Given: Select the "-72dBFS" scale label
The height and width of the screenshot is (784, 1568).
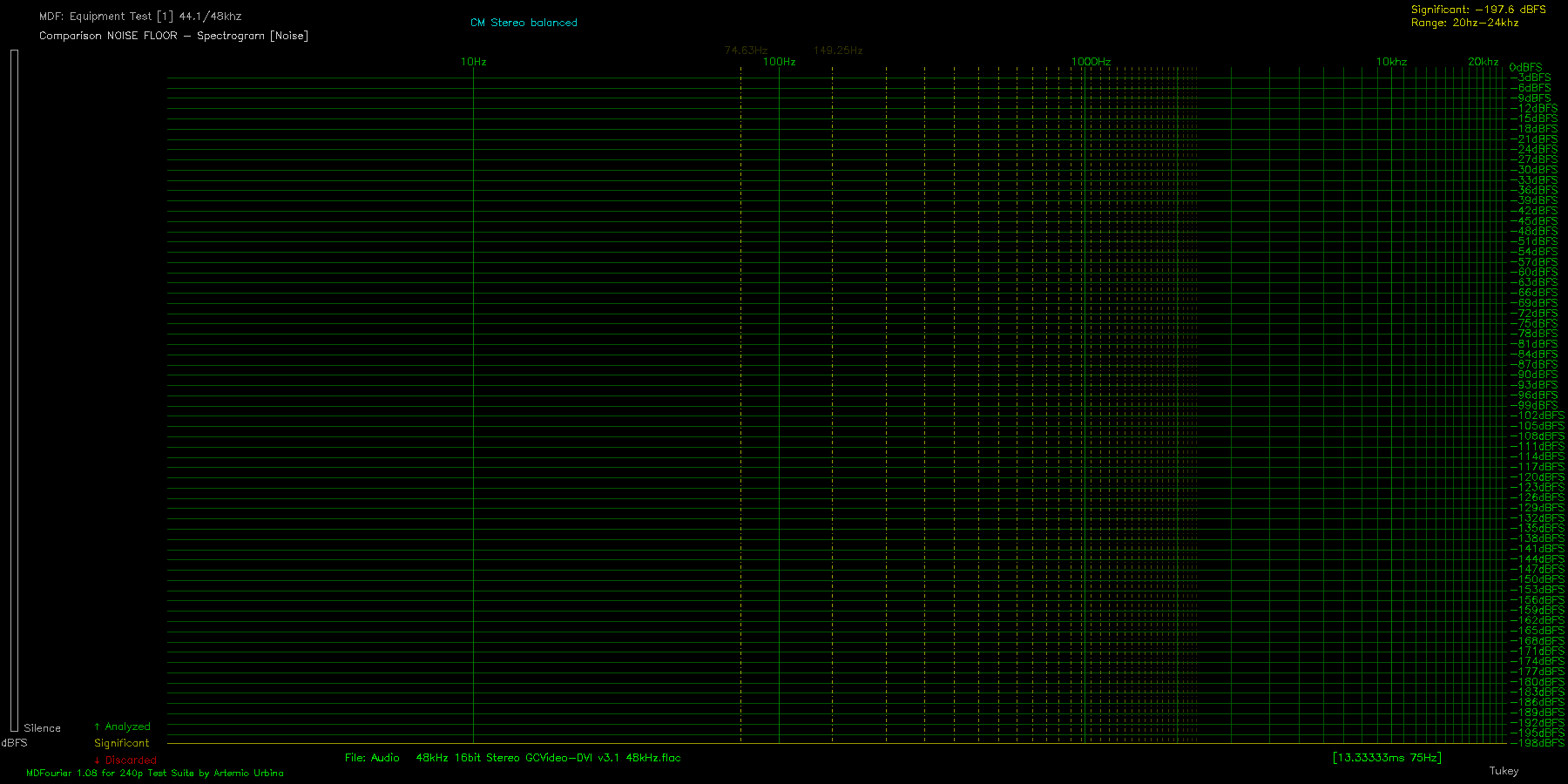Looking at the screenshot, I should tap(1535, 314).
